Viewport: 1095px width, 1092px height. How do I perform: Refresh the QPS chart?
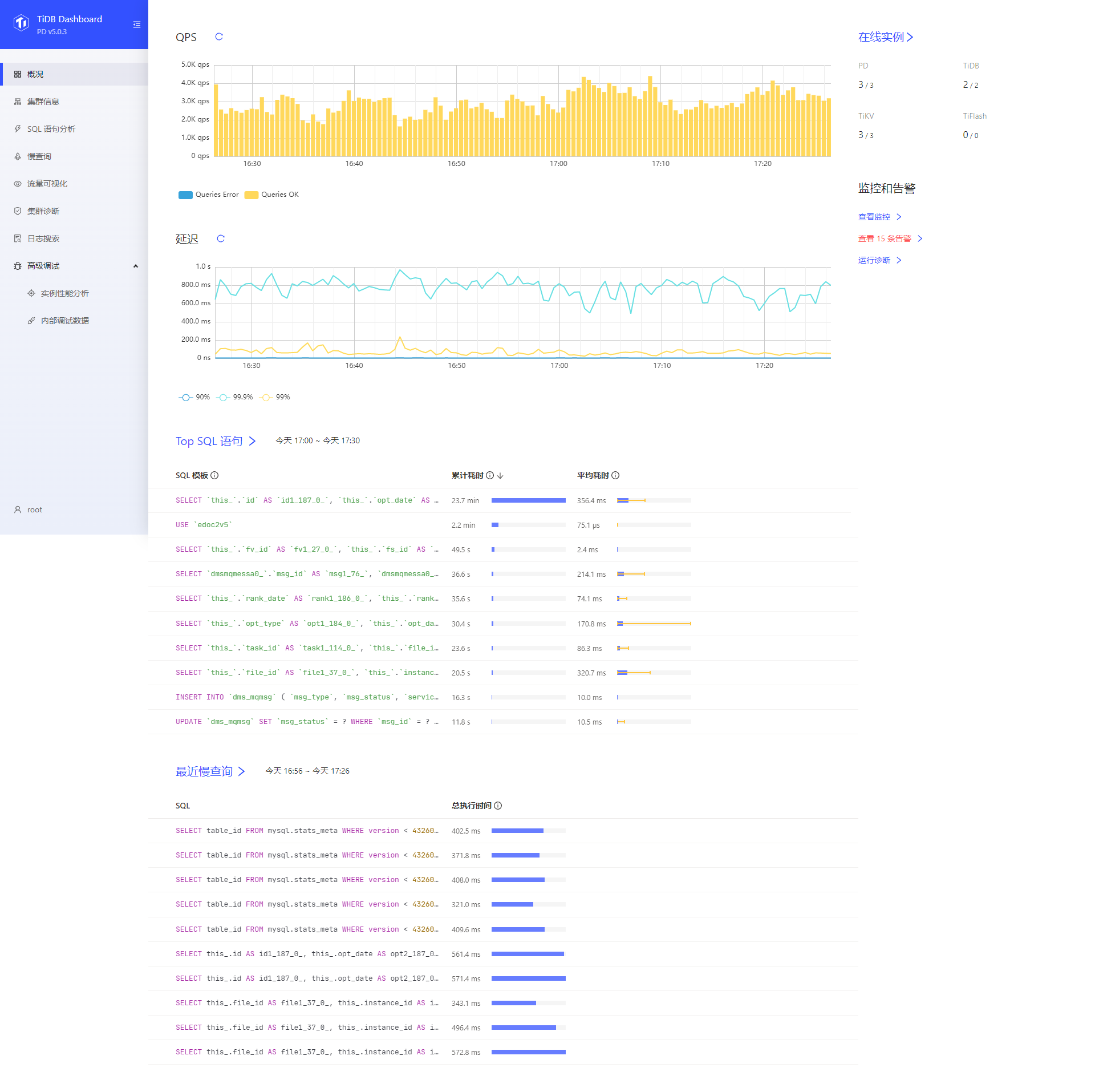(219, 37)
